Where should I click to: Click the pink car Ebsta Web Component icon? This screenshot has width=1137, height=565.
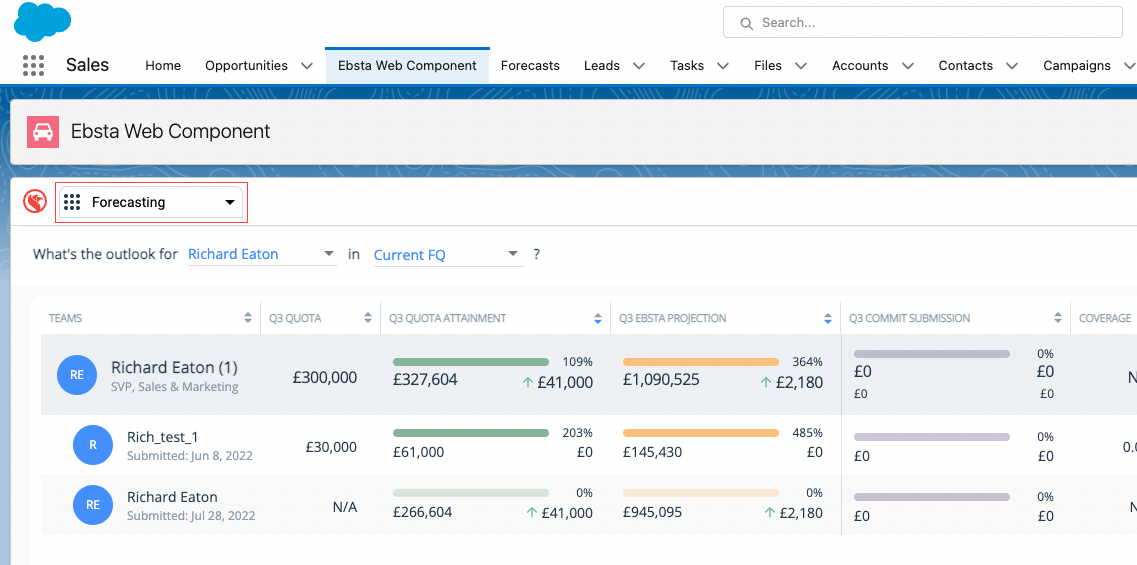click(42, 131)
